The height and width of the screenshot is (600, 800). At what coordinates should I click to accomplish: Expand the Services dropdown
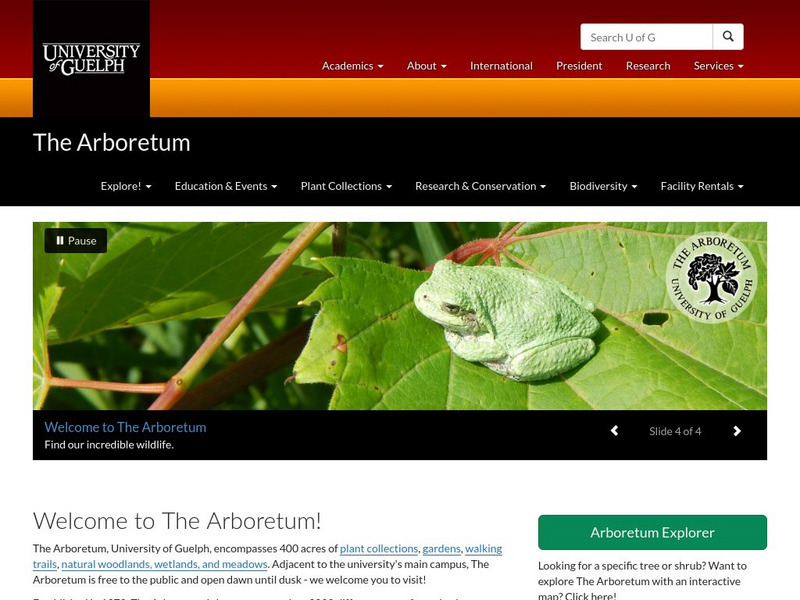[718, 66]
